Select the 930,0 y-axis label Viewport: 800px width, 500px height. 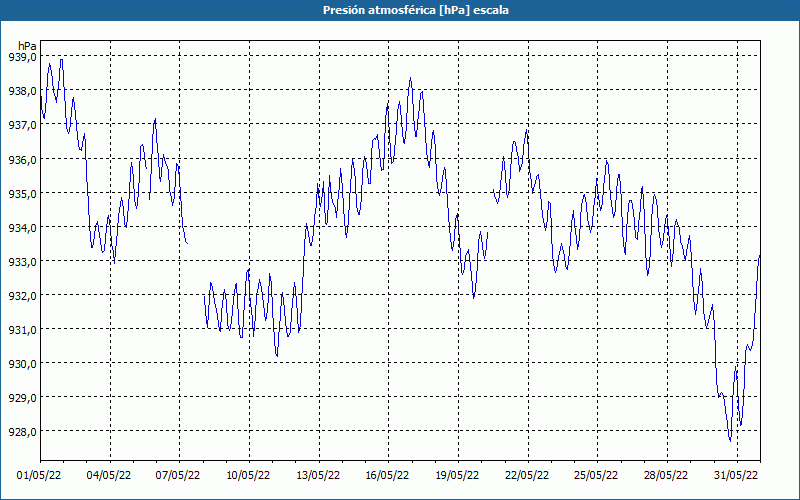pyautogui.click(x=22, y=364)
